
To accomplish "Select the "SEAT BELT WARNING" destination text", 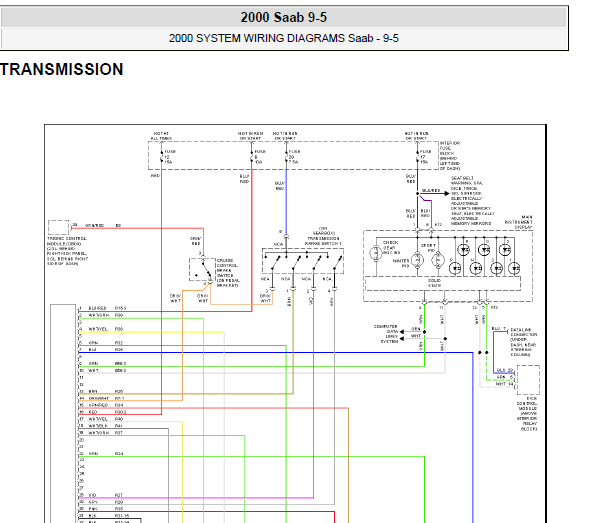I will 473,200.
